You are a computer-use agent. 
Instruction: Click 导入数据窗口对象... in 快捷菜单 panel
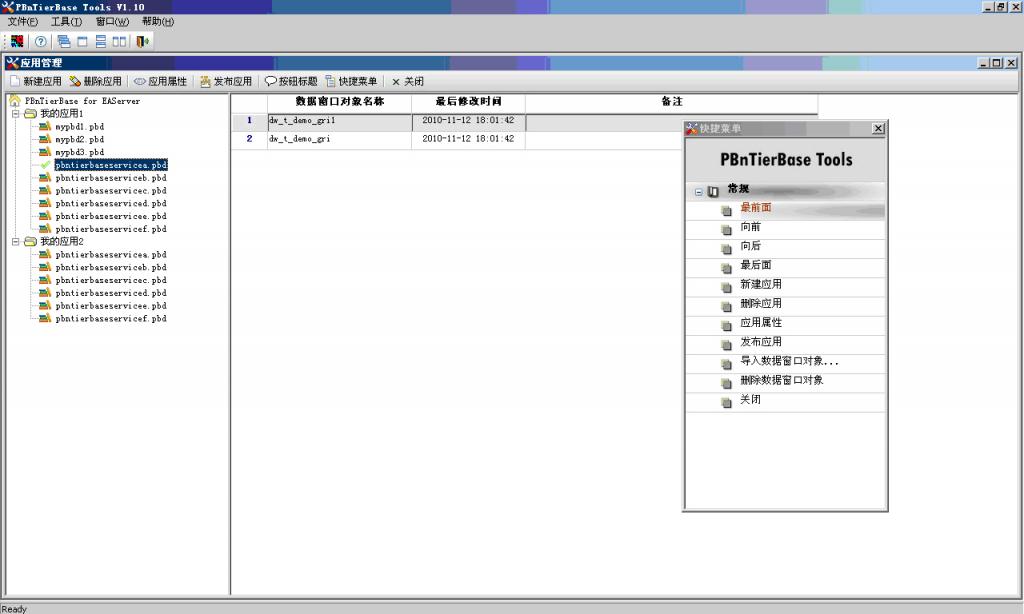pyautogui.click(x=789, y=361)
